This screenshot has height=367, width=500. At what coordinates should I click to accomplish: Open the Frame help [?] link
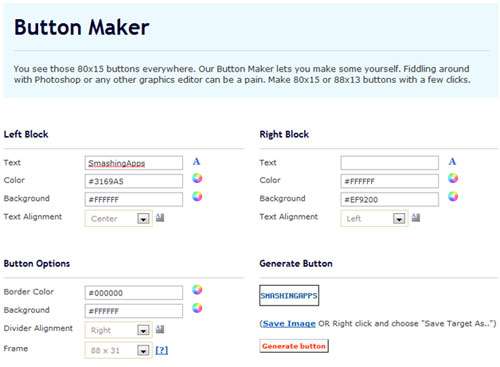click(162, 350)
